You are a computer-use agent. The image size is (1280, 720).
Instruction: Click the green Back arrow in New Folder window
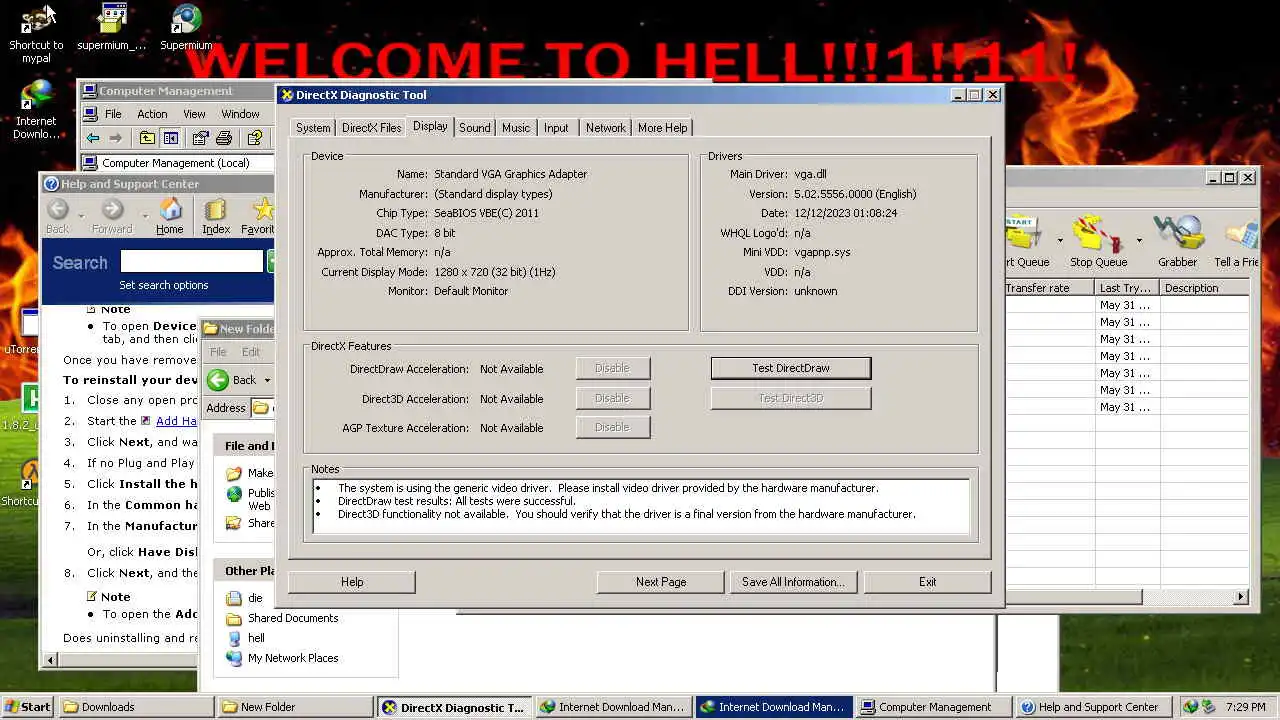218,380
